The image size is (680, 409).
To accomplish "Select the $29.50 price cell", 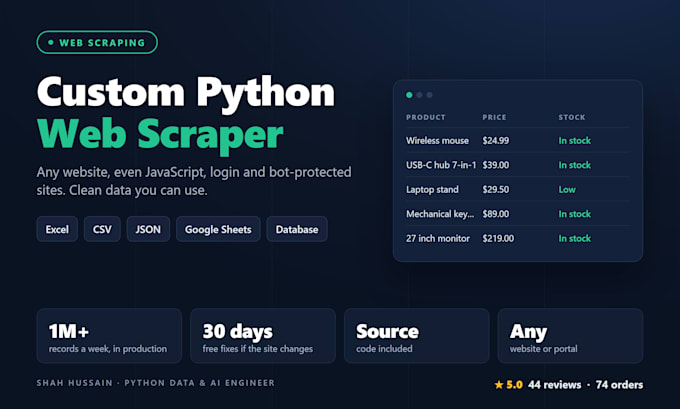I will (496, 190).
